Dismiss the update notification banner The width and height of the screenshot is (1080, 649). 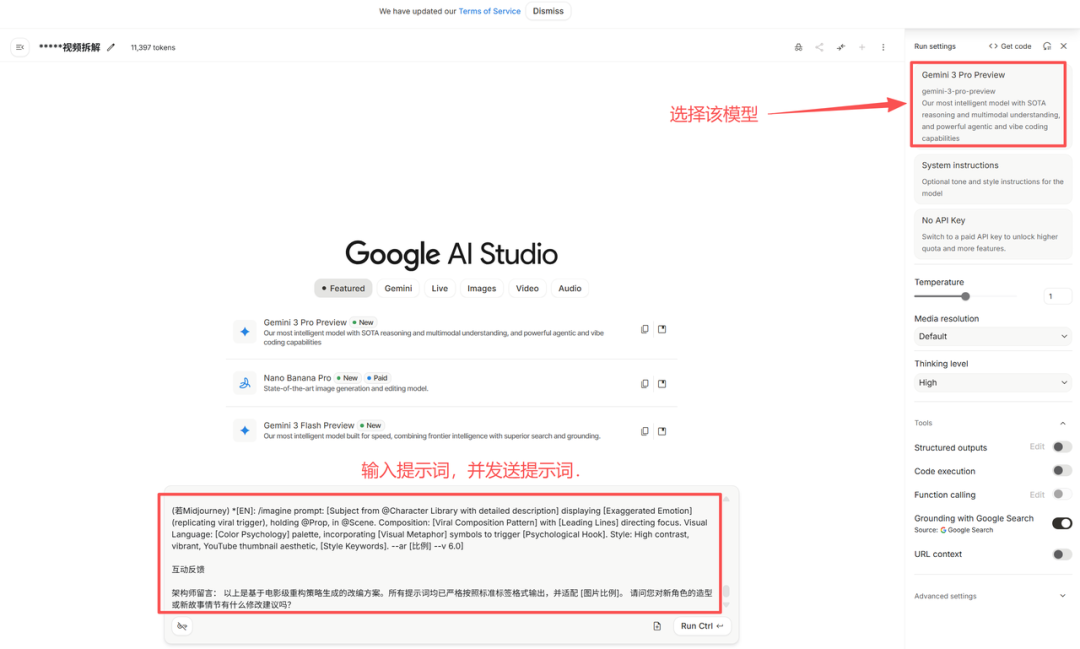548,11
